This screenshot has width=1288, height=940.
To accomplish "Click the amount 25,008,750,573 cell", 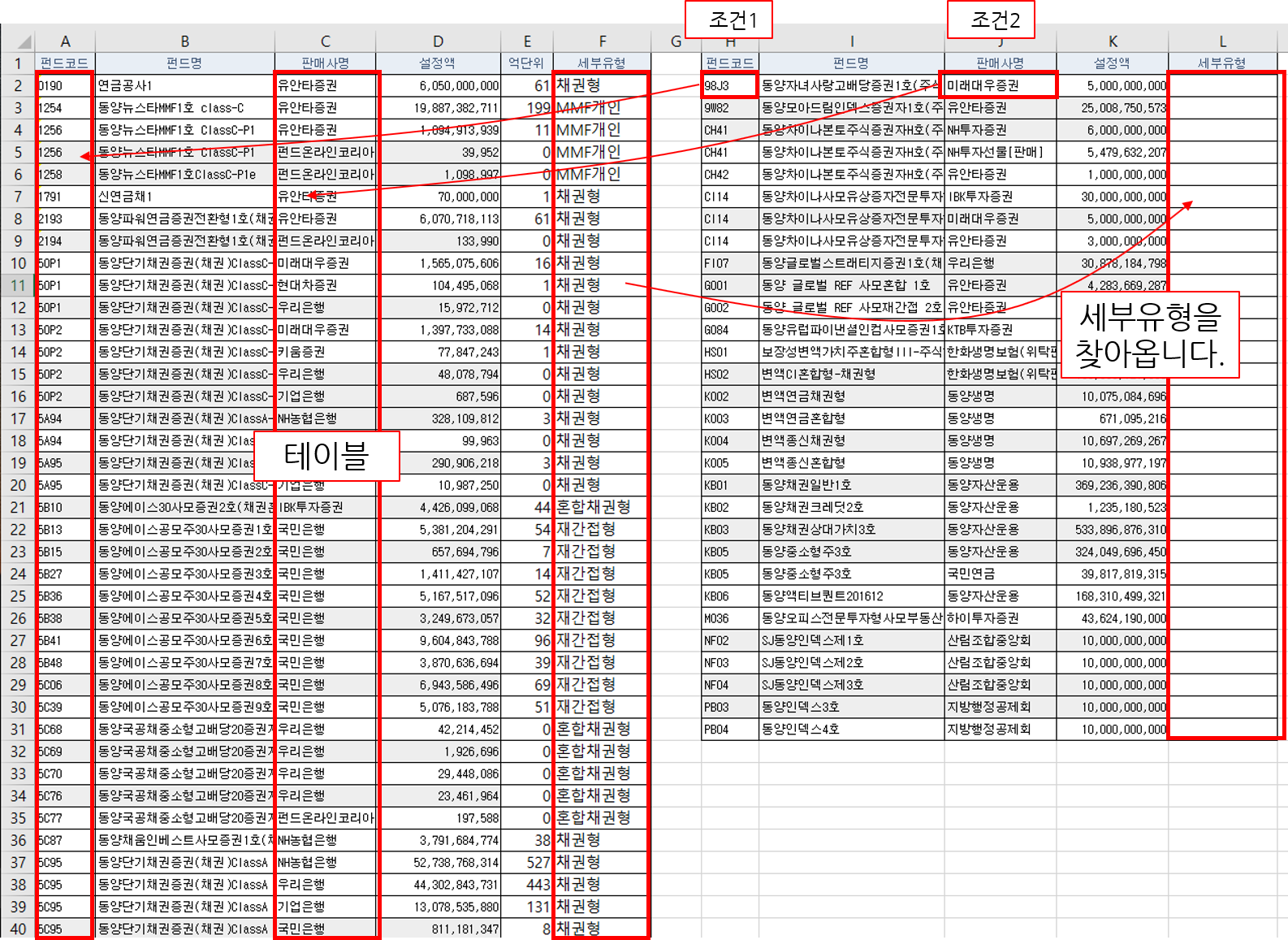I will click(x=1113, y=108).
